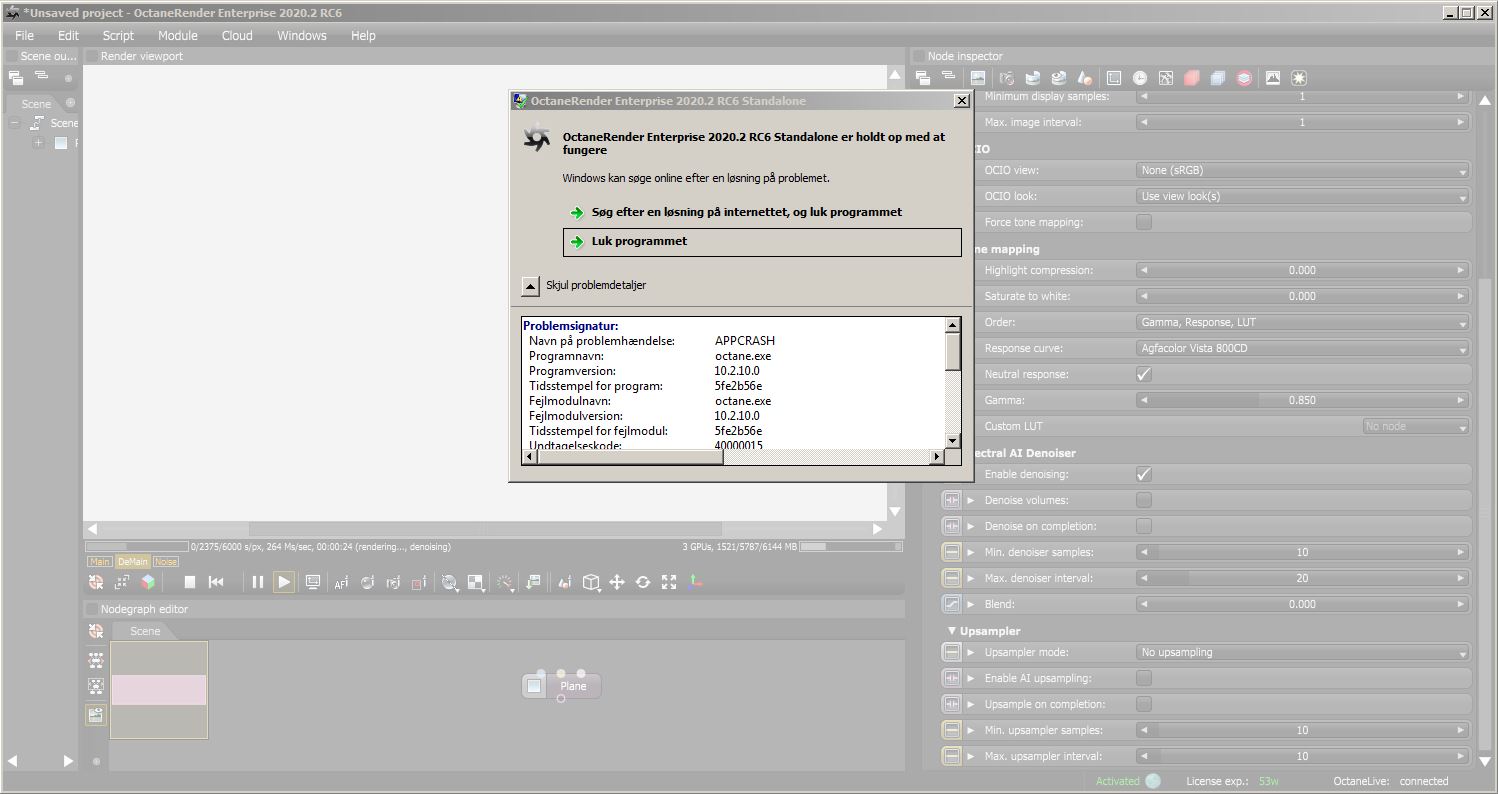Toggle the Render viewport panel checkbox
The image size is (1498, 794).
(x=92, y=56)
